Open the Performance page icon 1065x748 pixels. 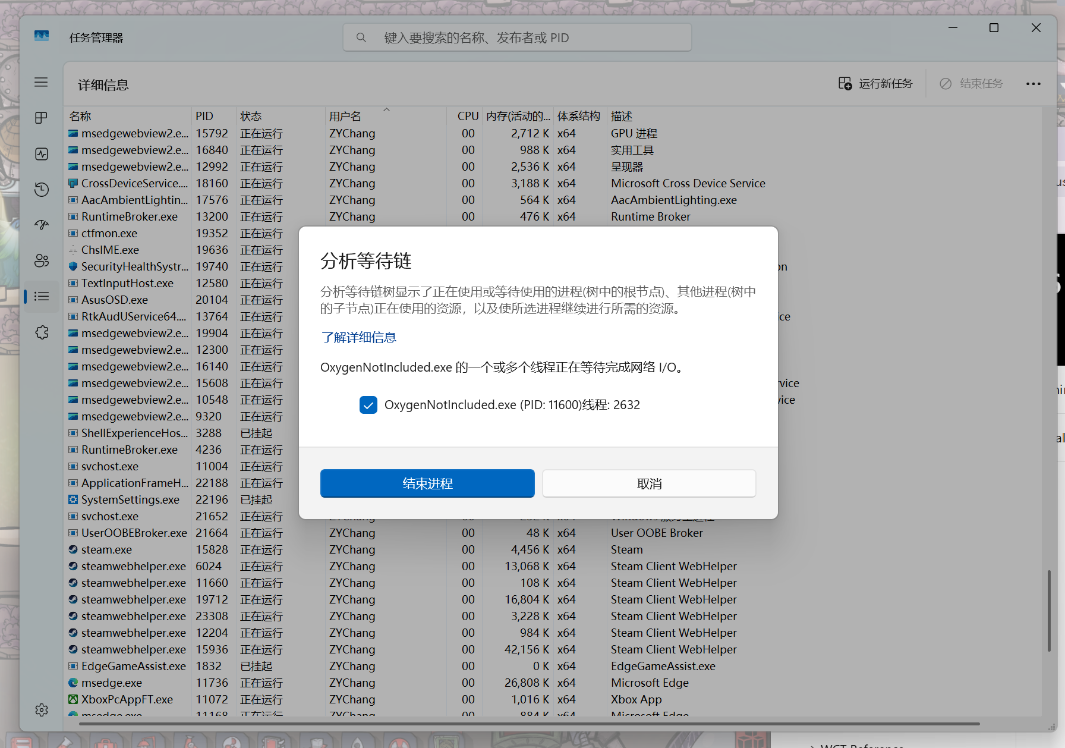(41, 154)
